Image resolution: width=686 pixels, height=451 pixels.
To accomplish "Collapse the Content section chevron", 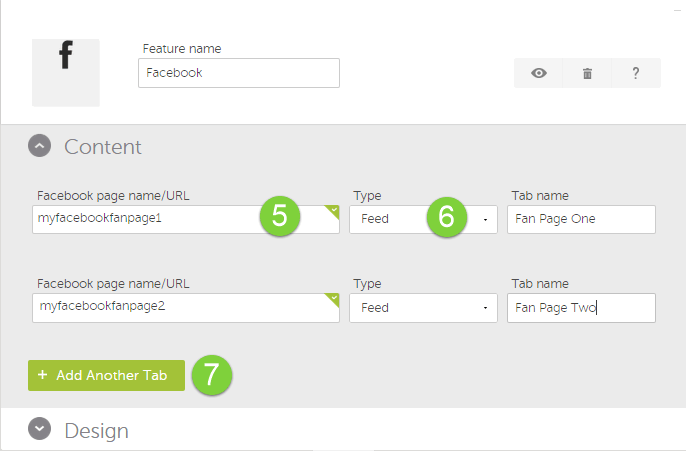I will 39,147.
